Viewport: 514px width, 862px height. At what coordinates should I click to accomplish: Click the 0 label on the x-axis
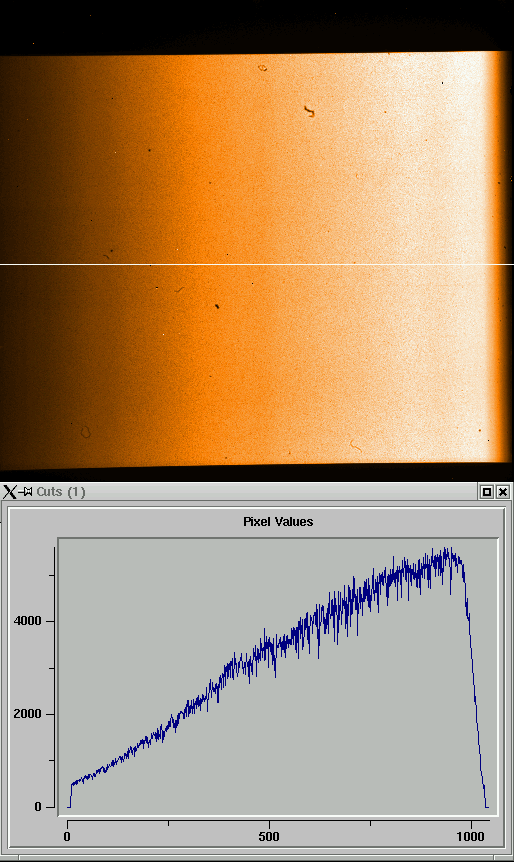tap(67, 837)
